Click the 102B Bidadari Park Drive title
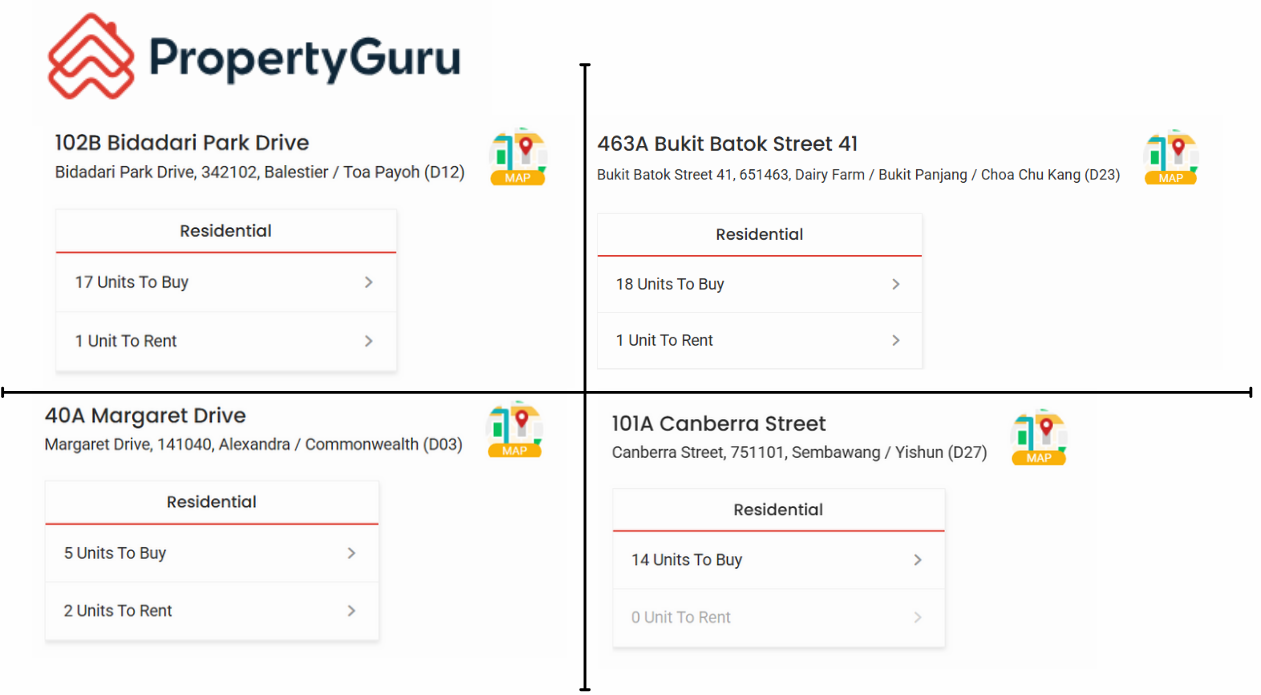Viewport: 1261px width, 695px height. pos(182,143)
